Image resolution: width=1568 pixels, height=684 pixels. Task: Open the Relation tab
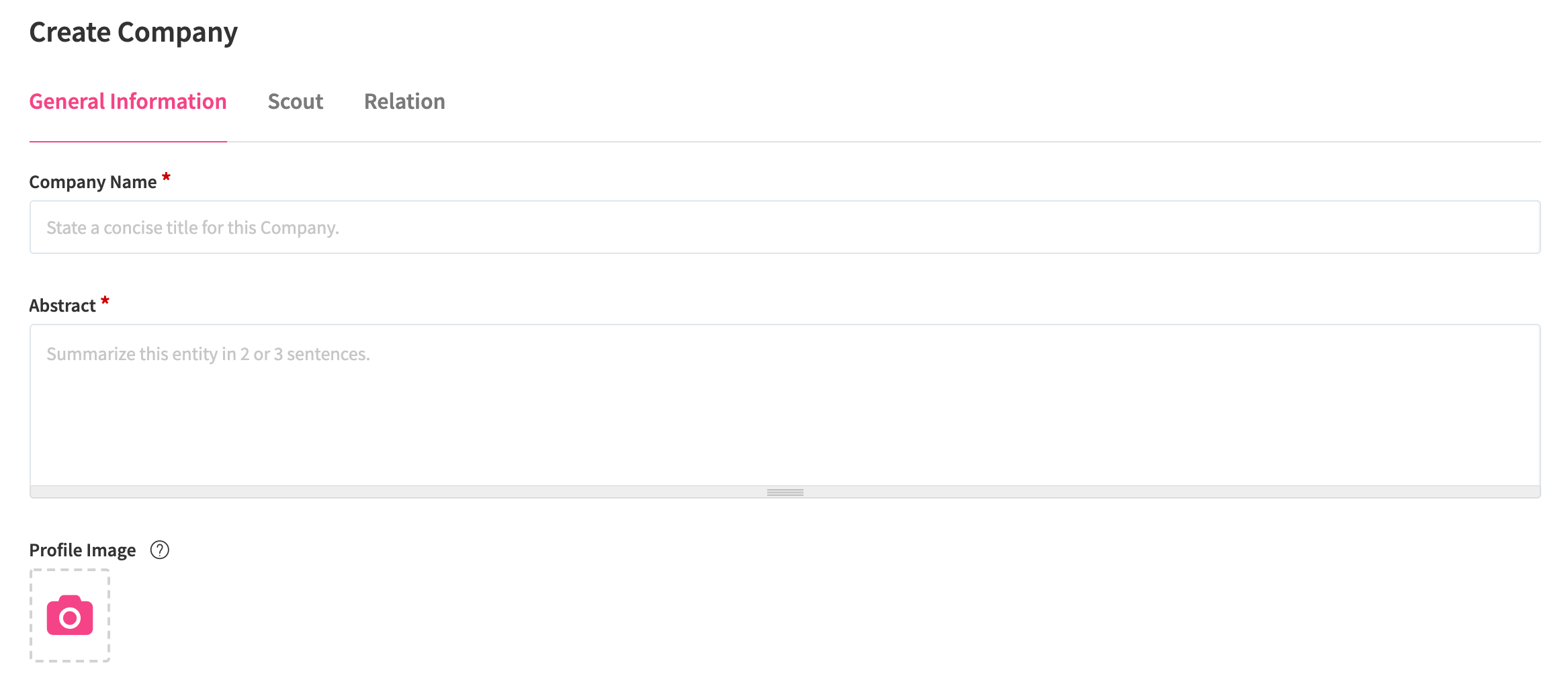(x=404, y=101)
